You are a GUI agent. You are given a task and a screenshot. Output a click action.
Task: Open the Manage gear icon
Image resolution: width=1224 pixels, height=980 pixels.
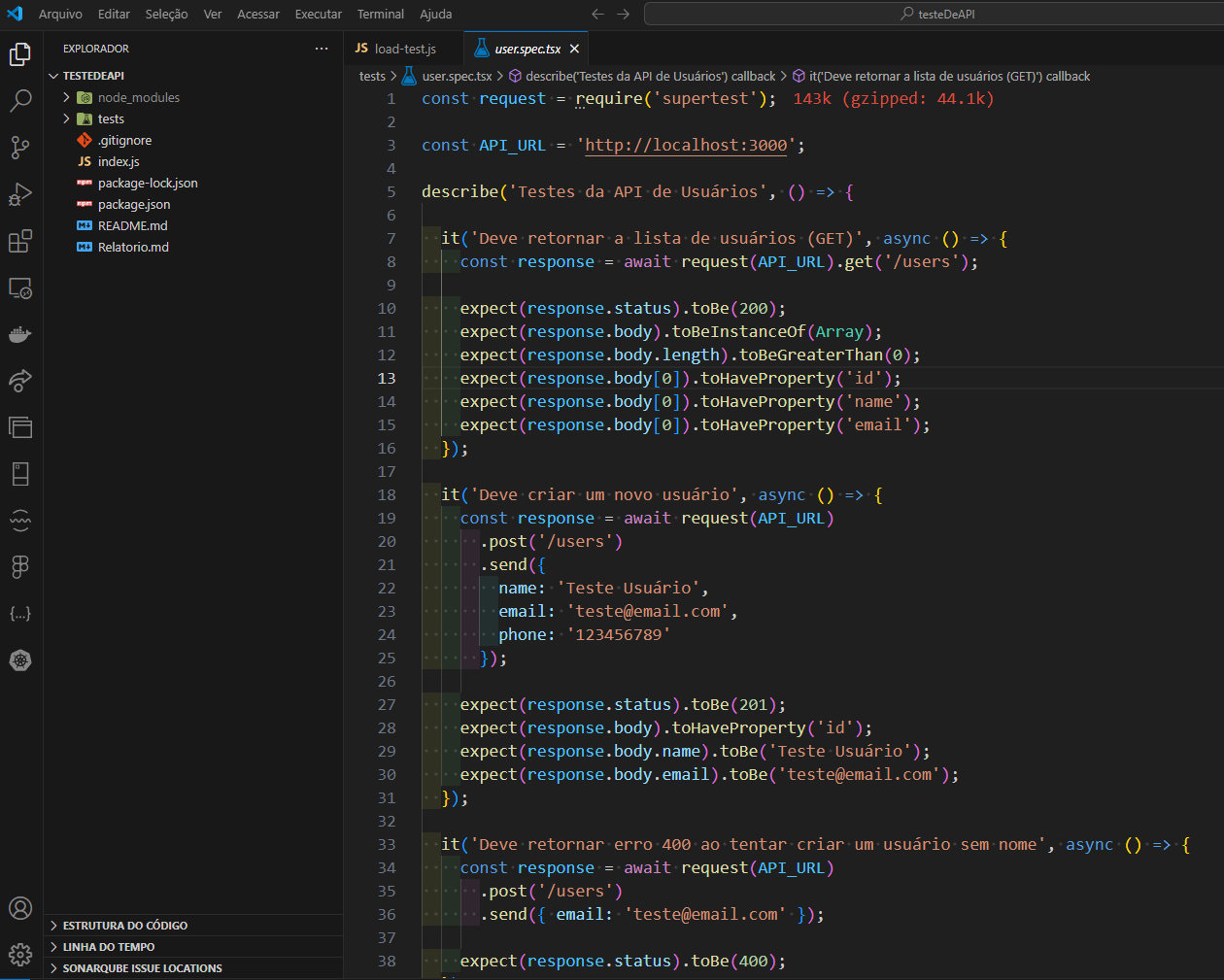[20, 955]
